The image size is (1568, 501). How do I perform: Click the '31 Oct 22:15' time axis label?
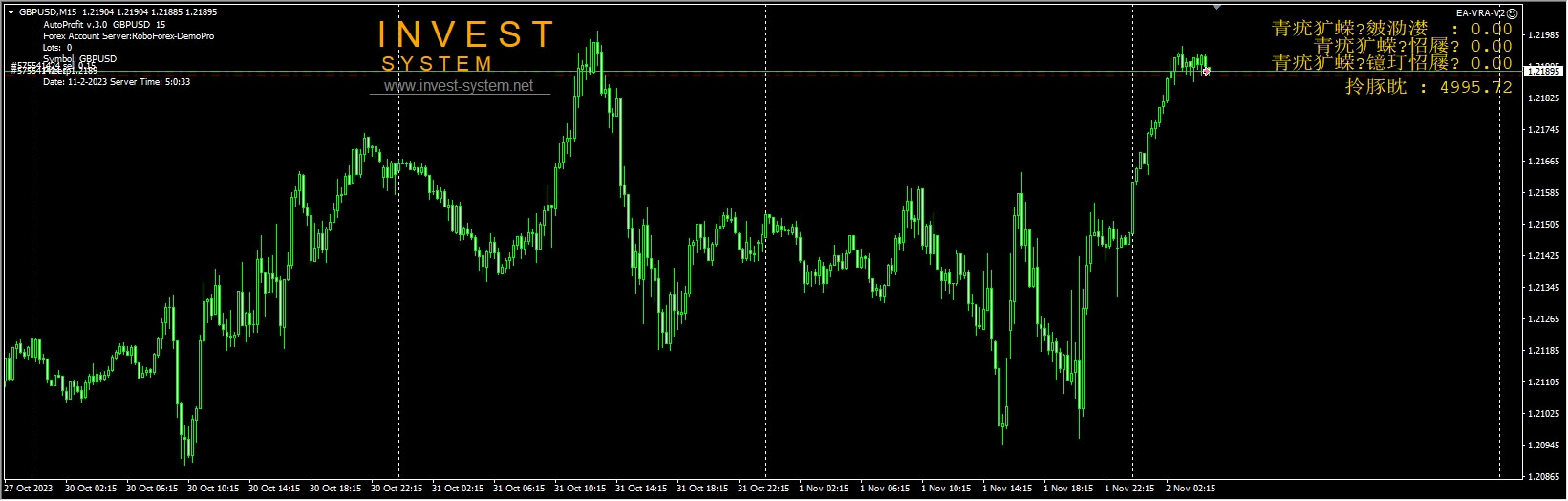click(763, 489)
